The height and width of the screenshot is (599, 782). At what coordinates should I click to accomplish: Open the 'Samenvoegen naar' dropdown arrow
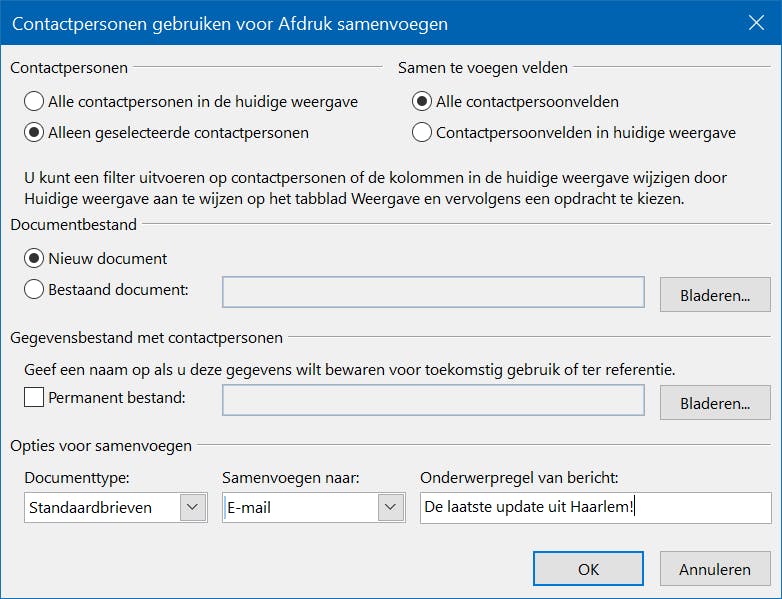coord(390,507)
